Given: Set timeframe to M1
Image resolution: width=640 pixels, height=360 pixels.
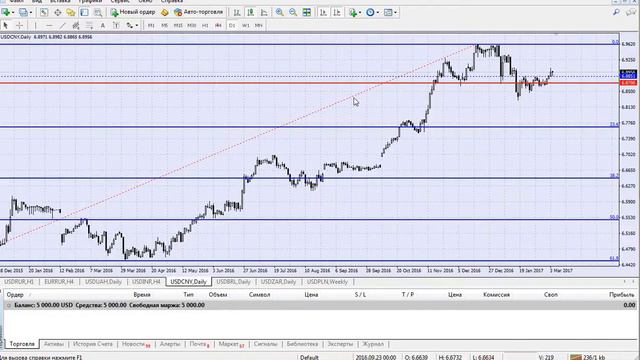Looking at the screenshot, I should [x=151, y=25].
